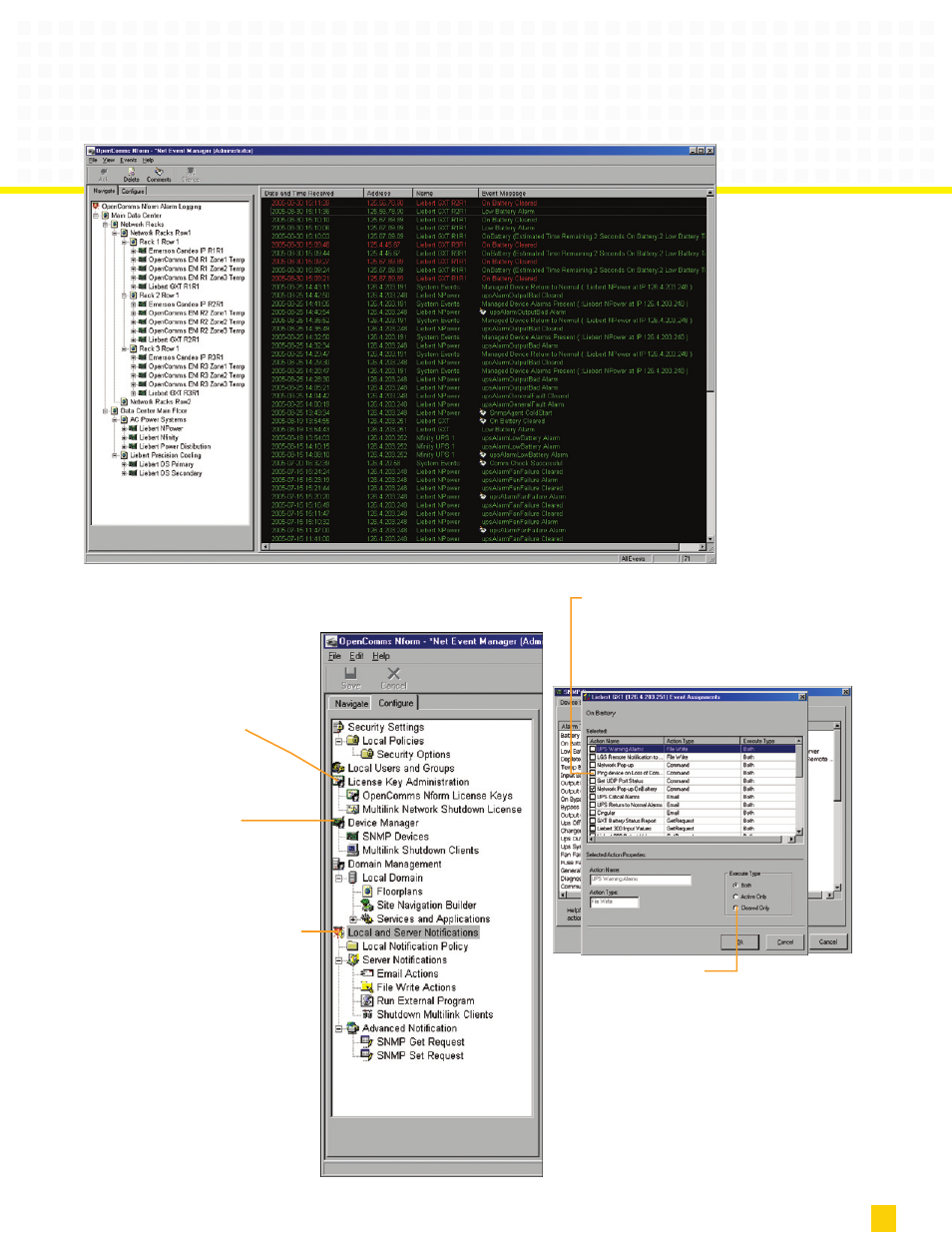Open the Edit menu
Screen dimensions: 952x1233
pos(356,656)
